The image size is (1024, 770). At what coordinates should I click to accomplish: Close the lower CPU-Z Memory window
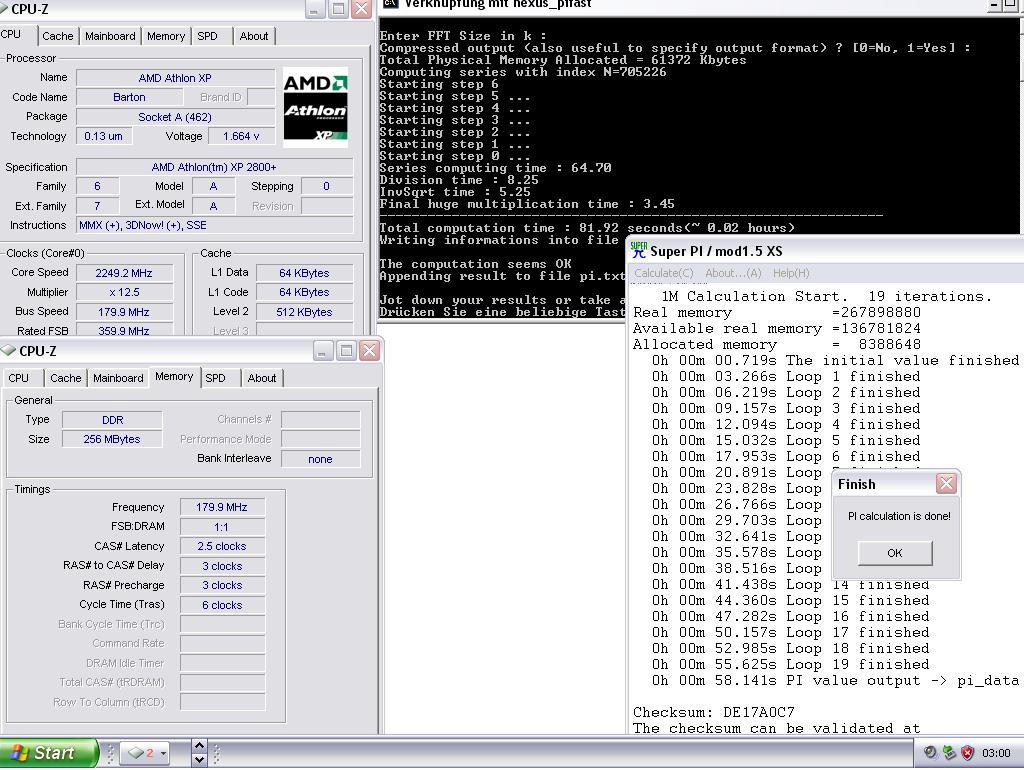tap(369, 351)
